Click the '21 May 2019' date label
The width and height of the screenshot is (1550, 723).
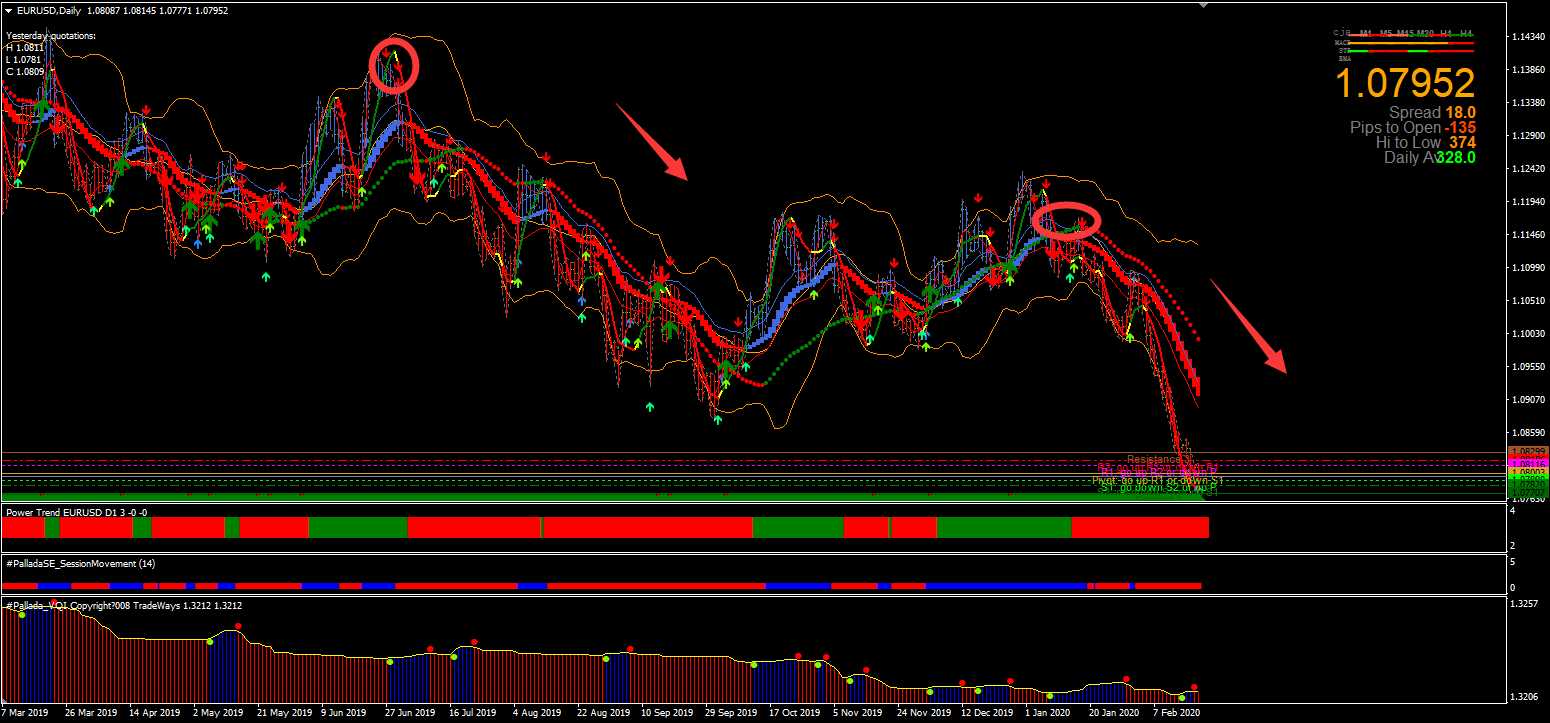(284, 713)
